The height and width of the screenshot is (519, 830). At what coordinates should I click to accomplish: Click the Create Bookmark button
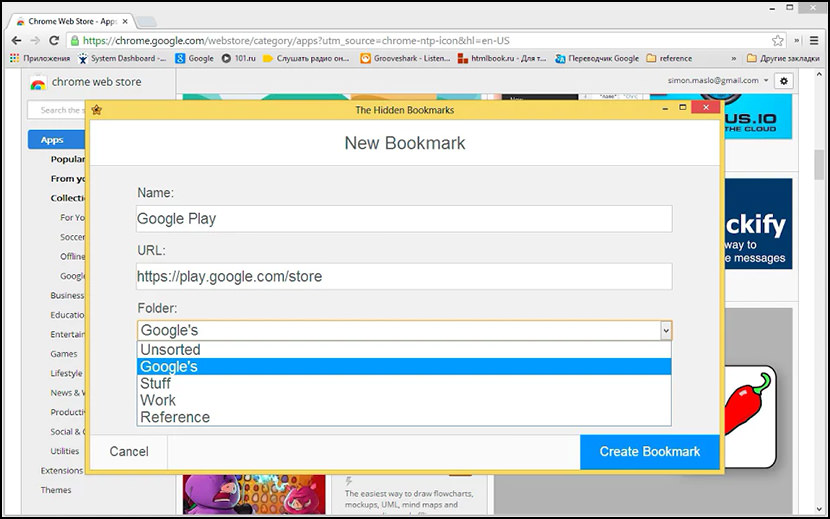click(649, 452)
